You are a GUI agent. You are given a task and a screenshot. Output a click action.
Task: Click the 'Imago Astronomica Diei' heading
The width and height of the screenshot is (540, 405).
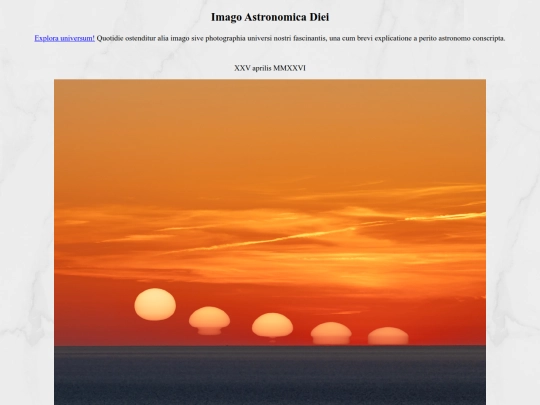pos(270,17)
